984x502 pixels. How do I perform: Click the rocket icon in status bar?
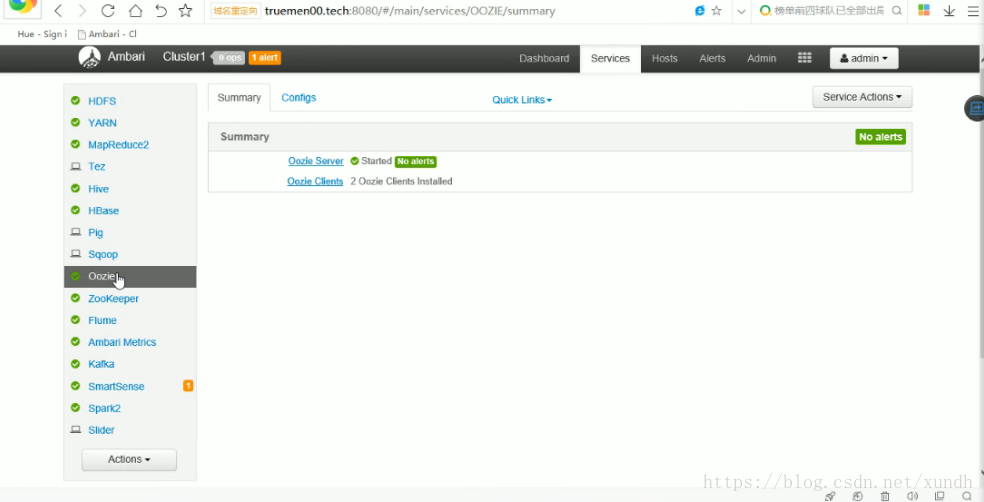(x=830, y=496)
